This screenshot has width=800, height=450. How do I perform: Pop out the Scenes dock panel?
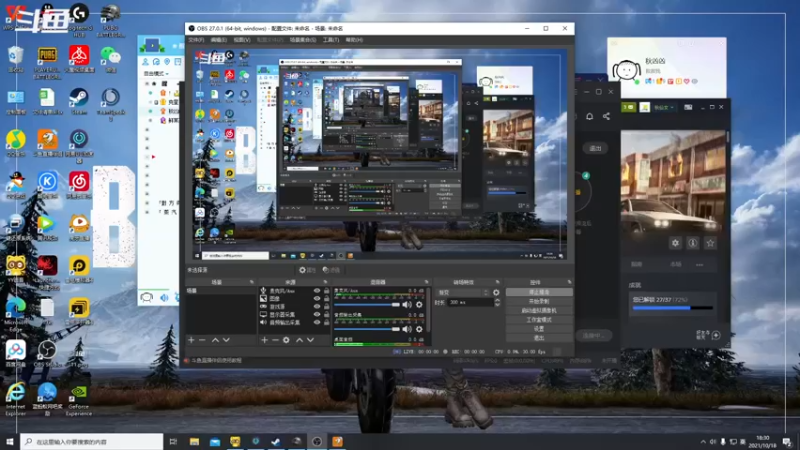pos(252,282)
